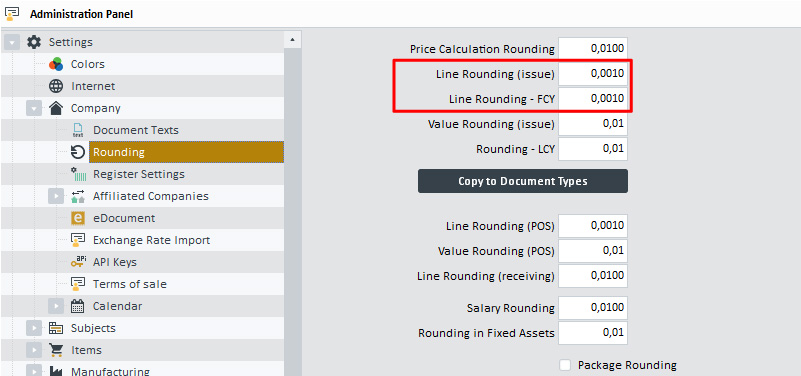Image resolution: width=801 pixels, height=376 pixels.
Task: Expand the Affiliated Companies node
Action: click(56, 196)
